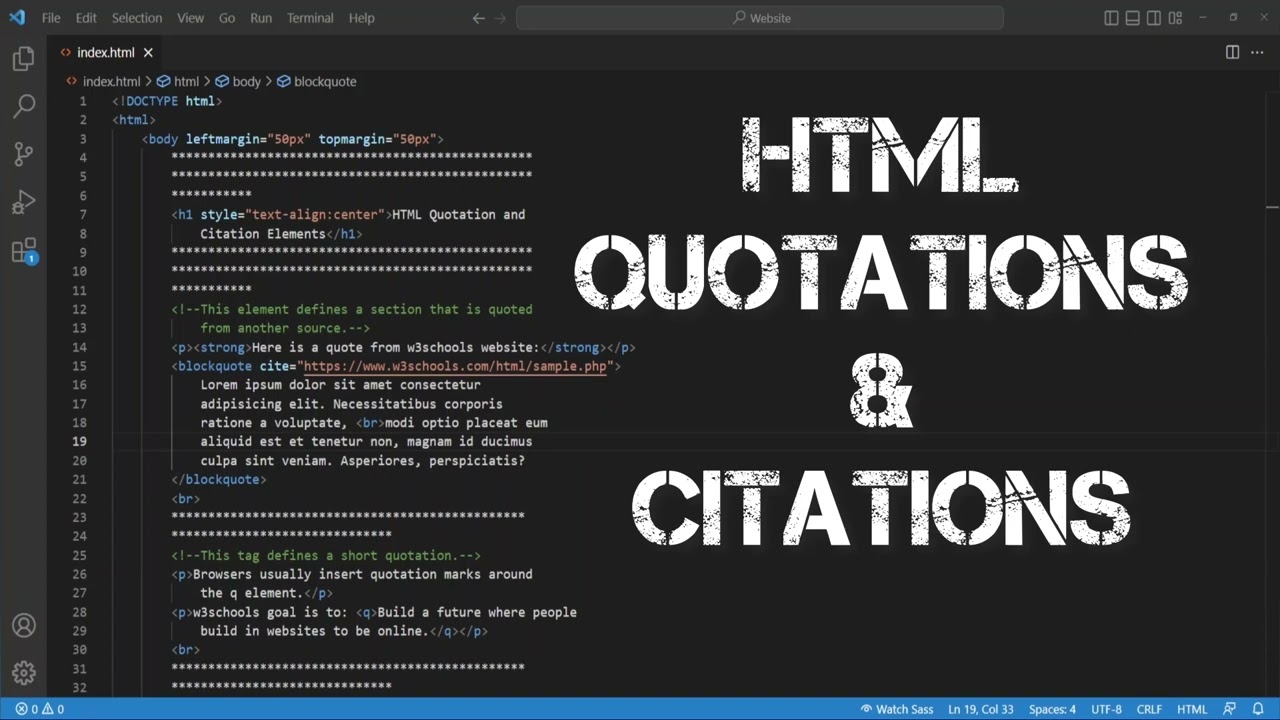Viewport: 1280px width, 720px height.
Task: Click Watch Sass in status bar
Action: (x=897, y=709)
